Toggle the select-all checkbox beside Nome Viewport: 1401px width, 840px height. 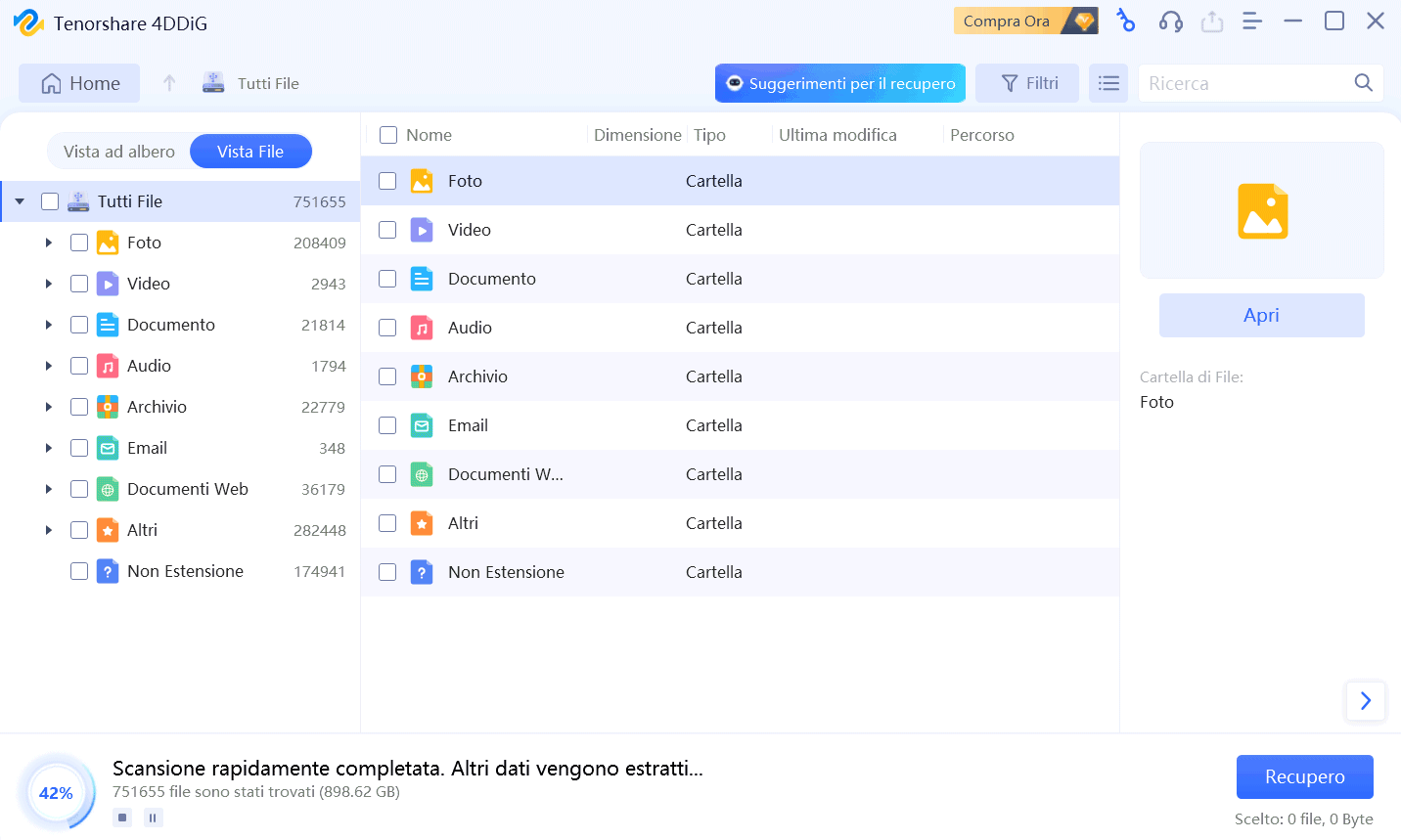(x=388, y=135)
